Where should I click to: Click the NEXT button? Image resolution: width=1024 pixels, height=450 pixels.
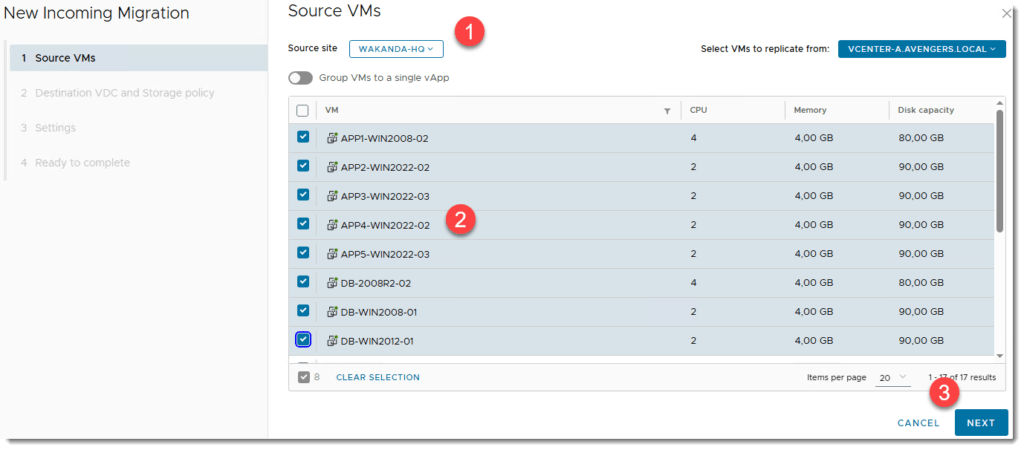[980, 423]
